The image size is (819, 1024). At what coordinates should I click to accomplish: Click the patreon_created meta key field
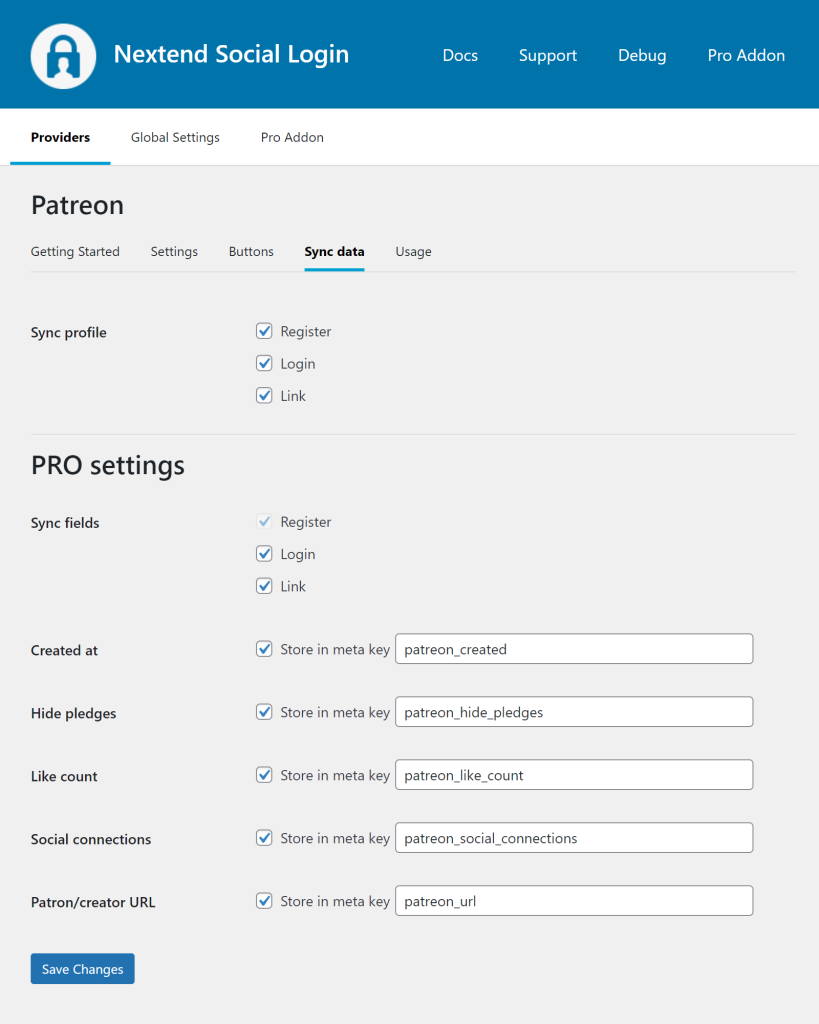pyautogui.click(x=574, y=649)
